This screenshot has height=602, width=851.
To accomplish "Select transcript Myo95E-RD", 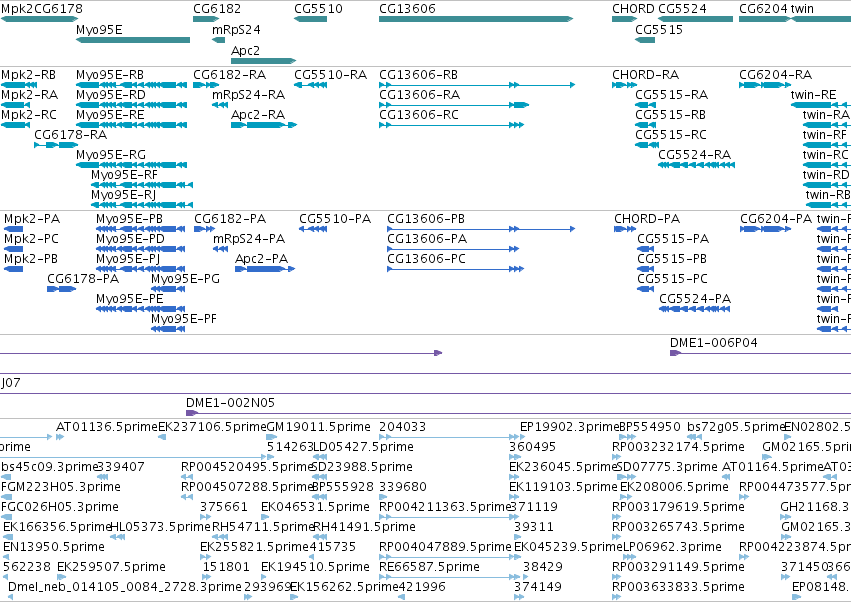I will coord(131,105).
